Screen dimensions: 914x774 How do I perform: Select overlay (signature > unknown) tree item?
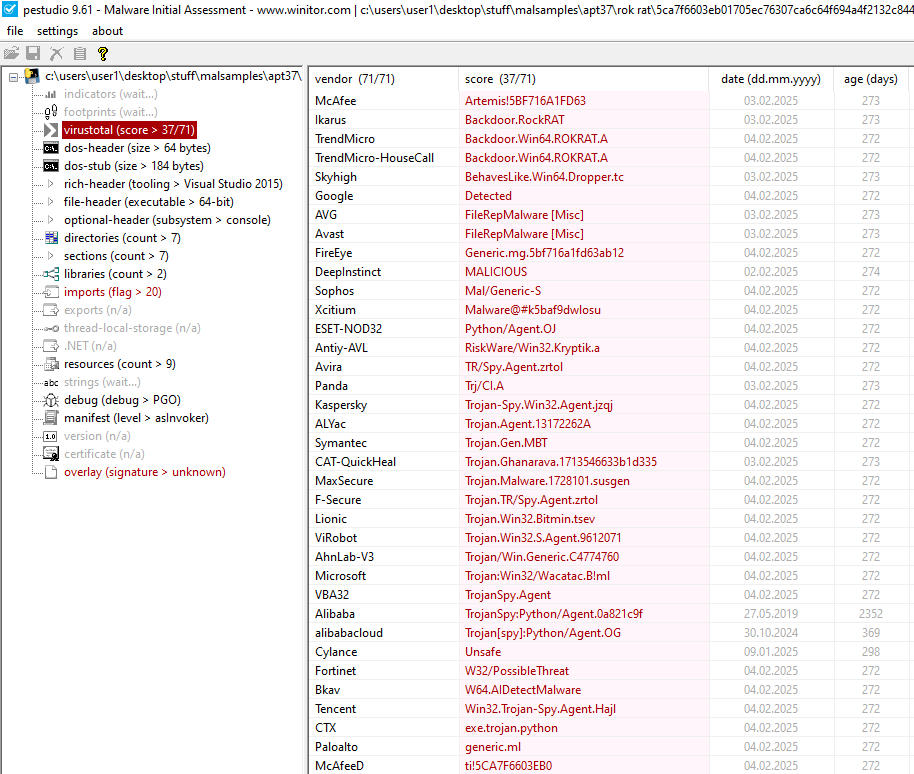coord(145,472)
